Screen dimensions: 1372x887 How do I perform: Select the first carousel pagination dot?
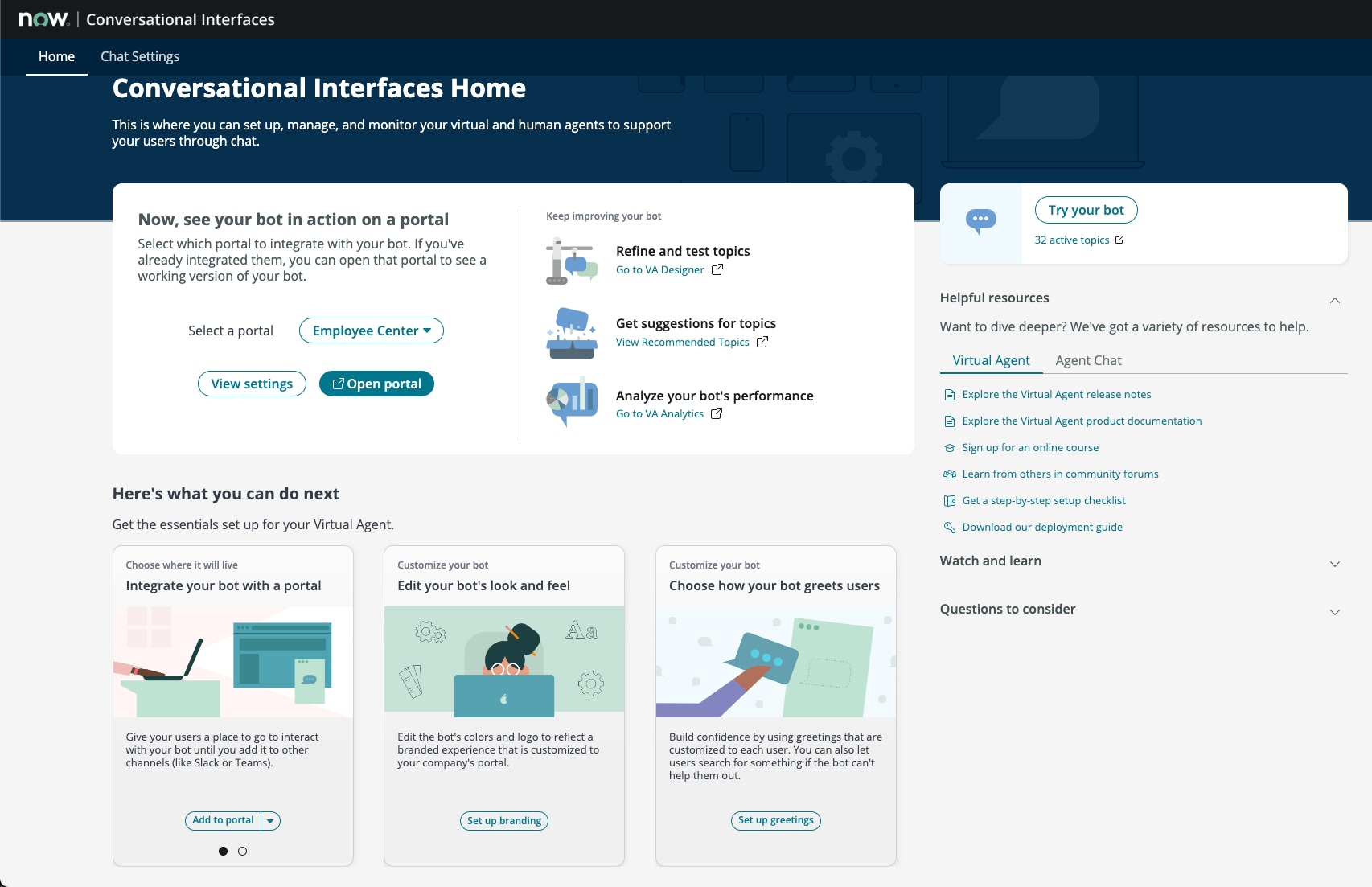[222, 851]
